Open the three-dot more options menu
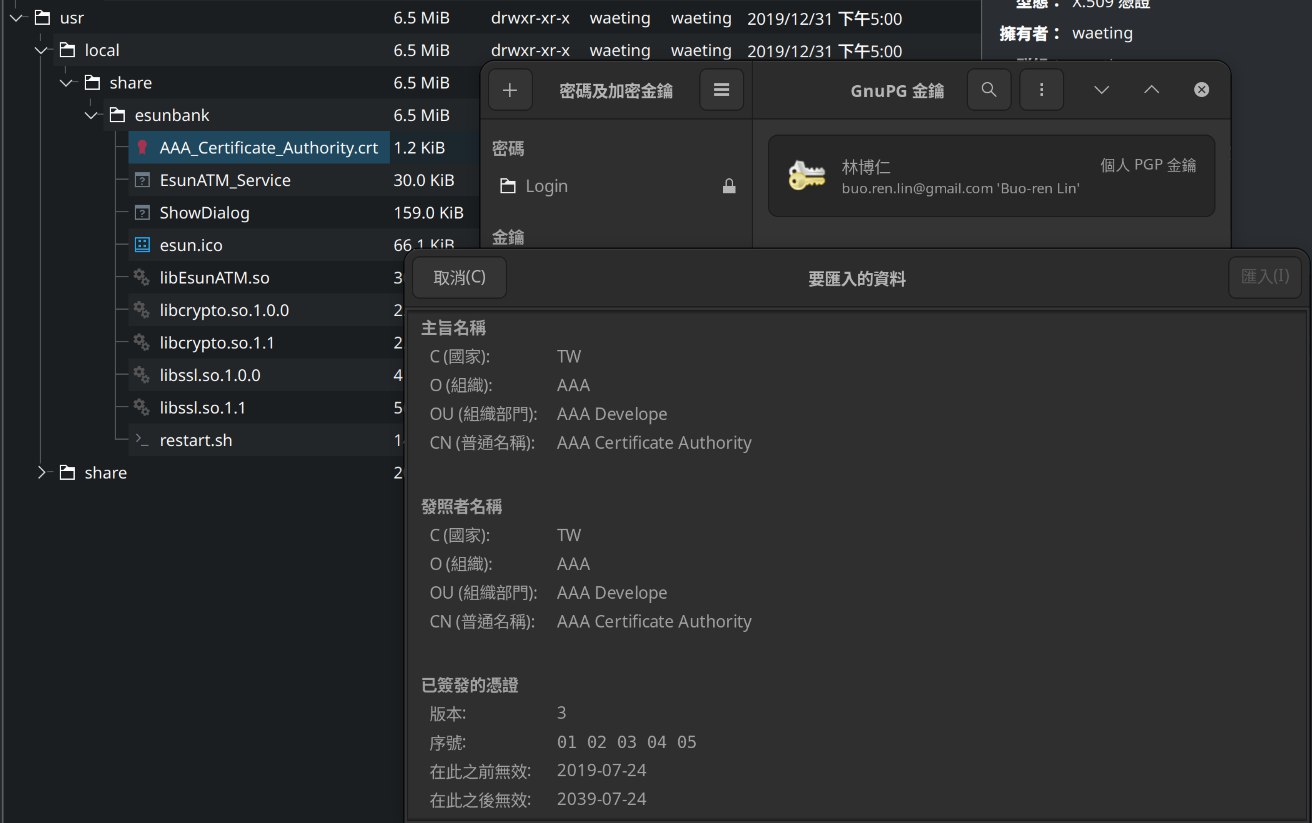Image resolution: width=1312 pixels, height=823 pixels. pyautogui.click(x=1042, y=90)
